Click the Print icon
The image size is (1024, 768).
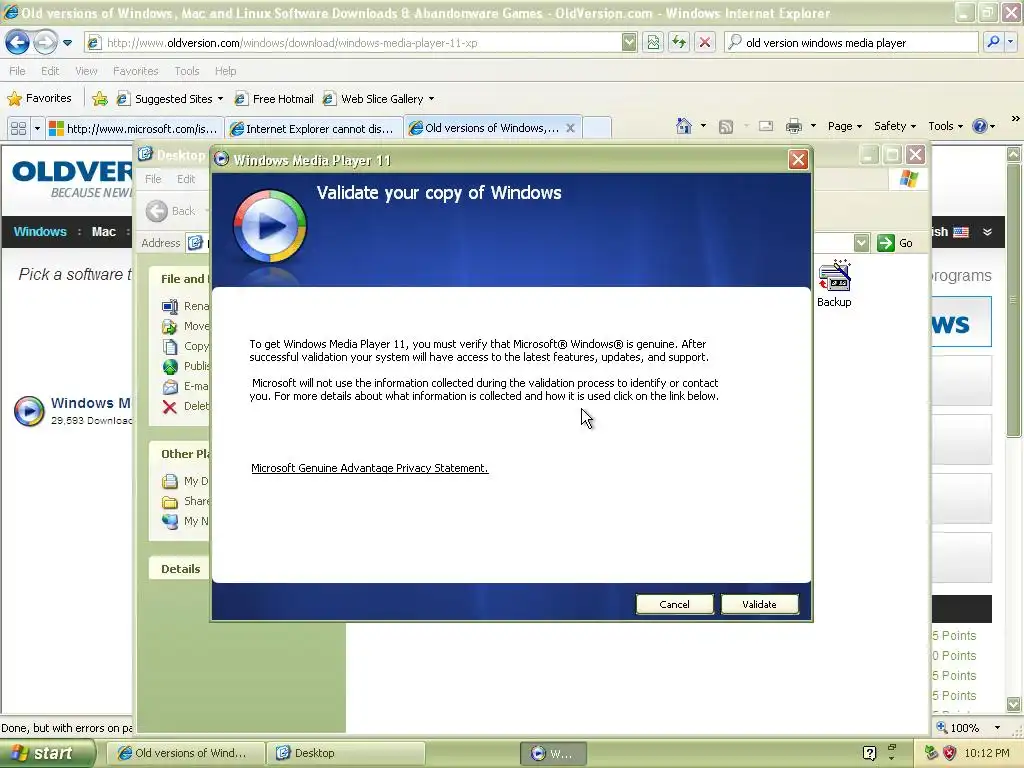coord(793,126)
